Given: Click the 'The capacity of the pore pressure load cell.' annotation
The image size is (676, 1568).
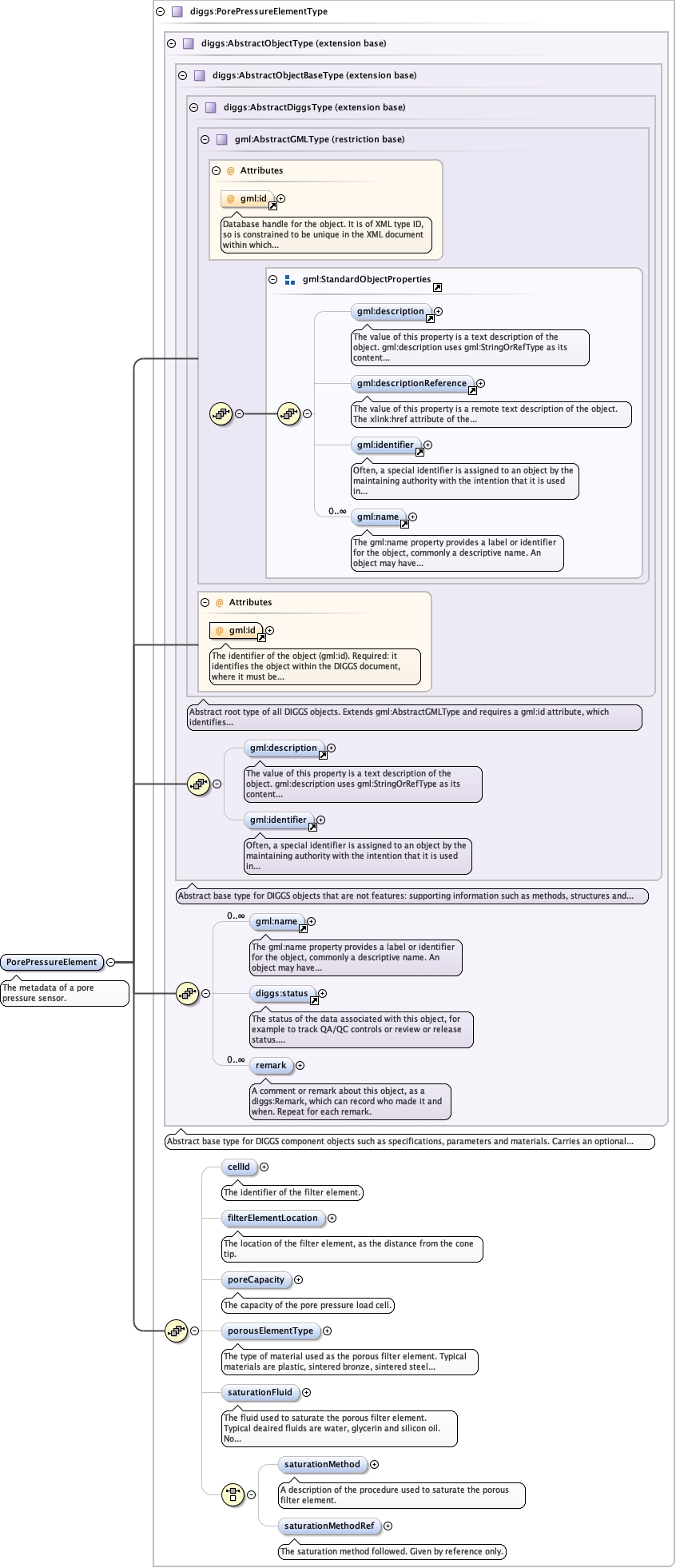Looking at the screenshot, I should point(308,1305).
